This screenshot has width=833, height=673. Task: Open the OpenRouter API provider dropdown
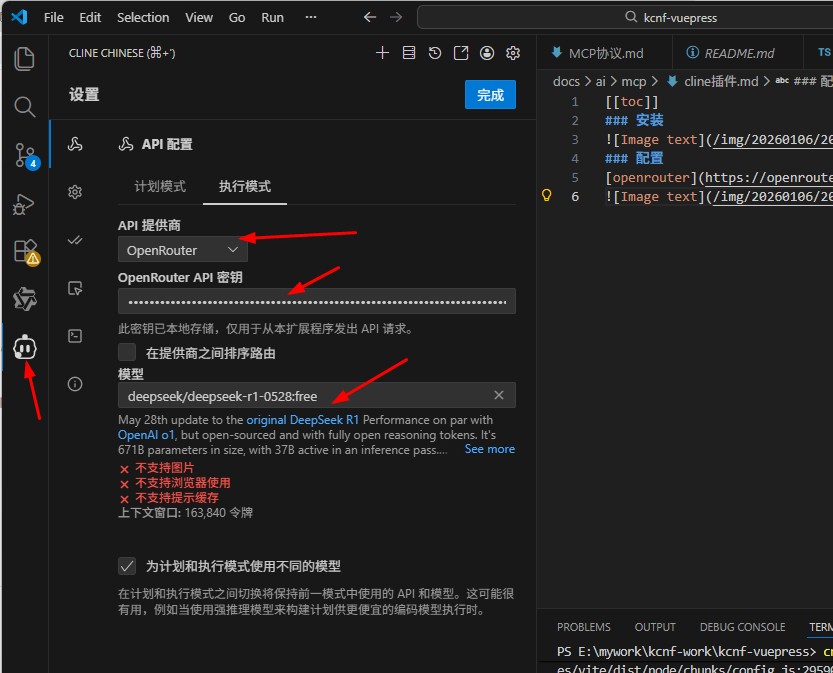coord(183,250)
